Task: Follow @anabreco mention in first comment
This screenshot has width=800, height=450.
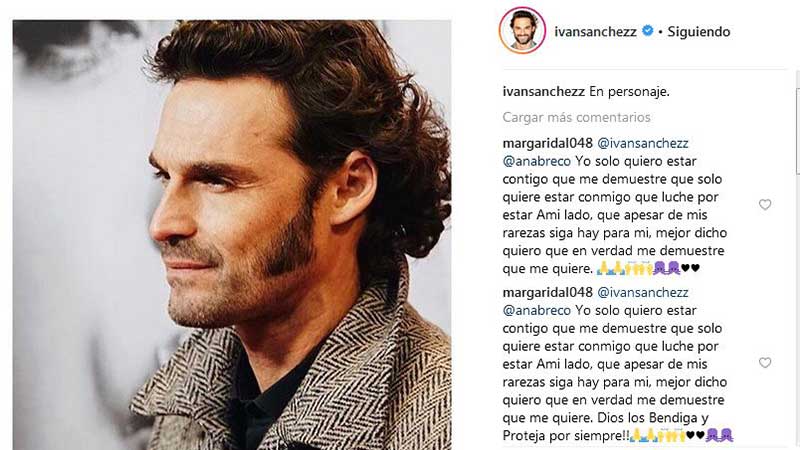Action: pyautogui.click(x=537, y=161)
